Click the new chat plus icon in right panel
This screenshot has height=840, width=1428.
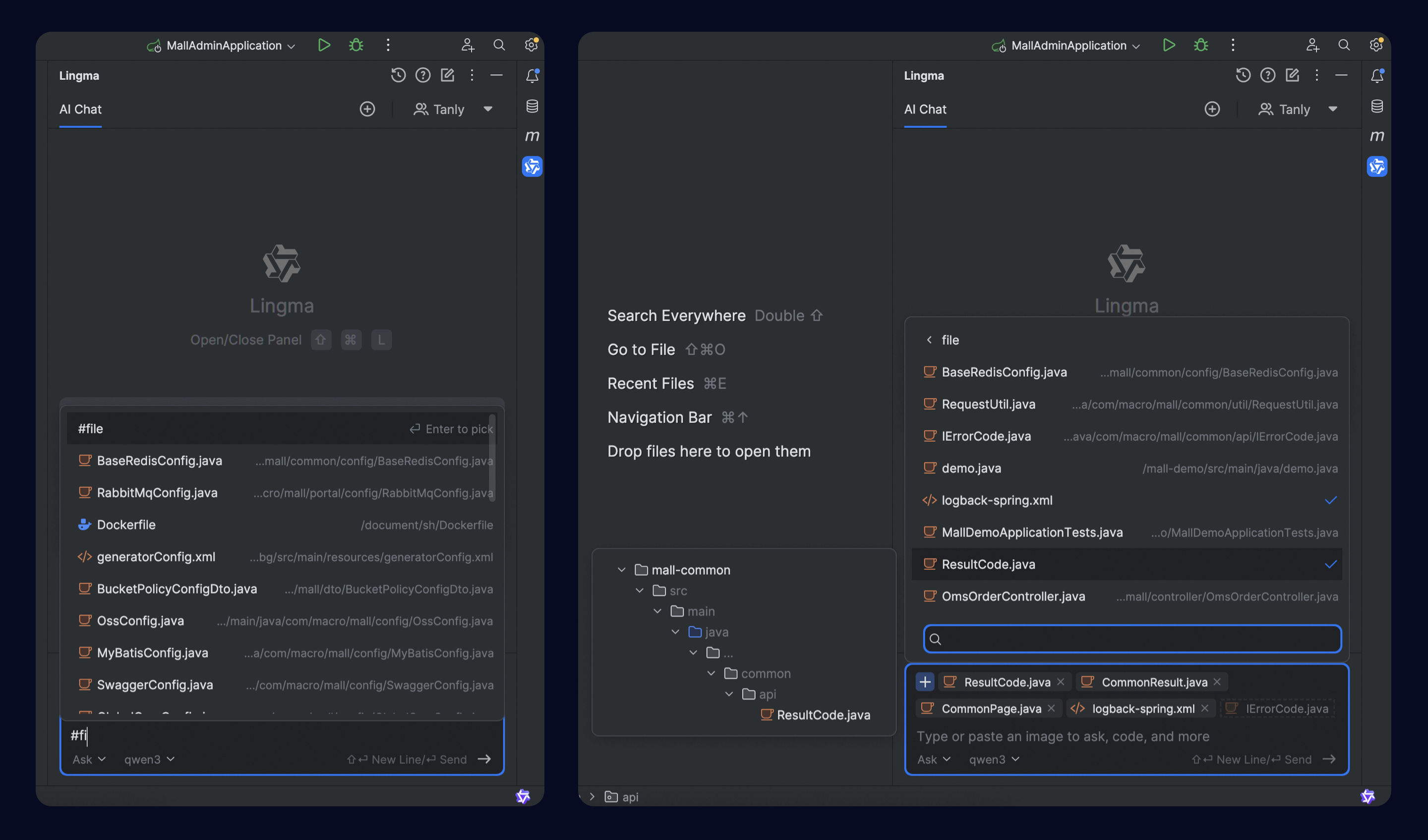point(1211,109)
